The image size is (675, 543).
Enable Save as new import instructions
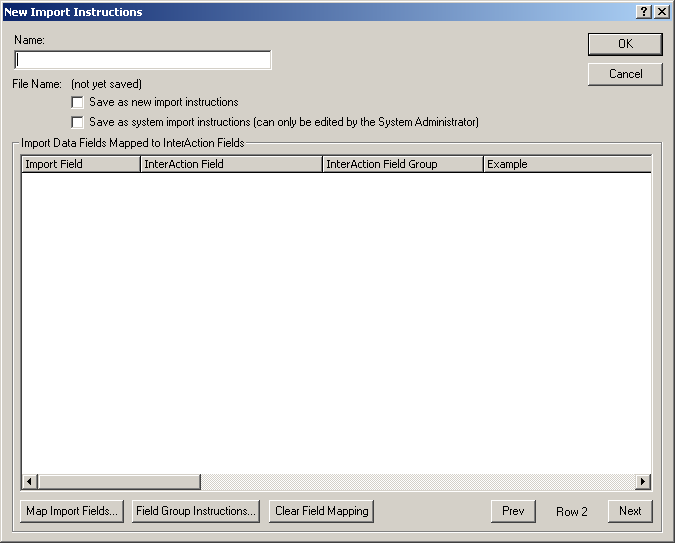78,102
